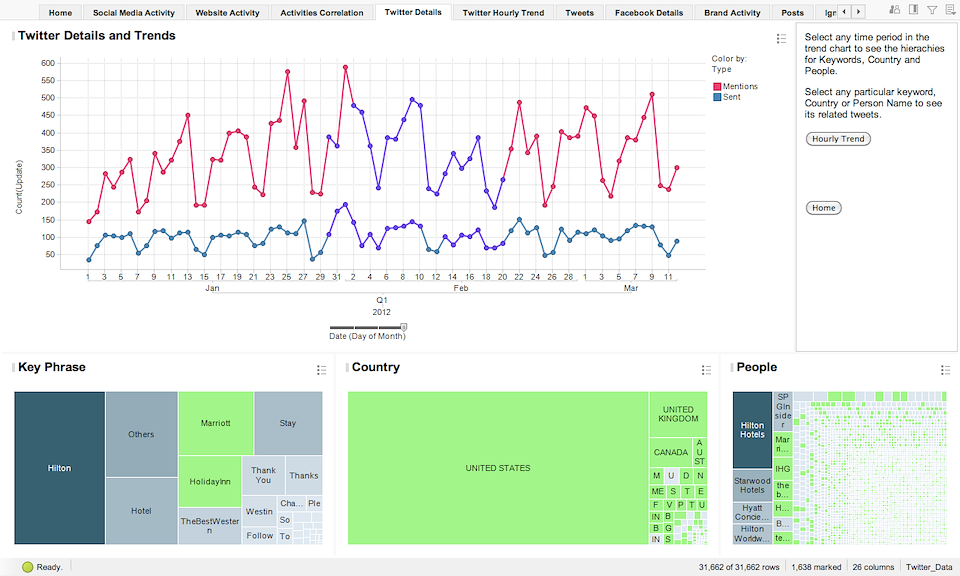Open the filters funnel icon
Image resolution: width=960 pixels, height=576 pixels.
tap(932, 10)
